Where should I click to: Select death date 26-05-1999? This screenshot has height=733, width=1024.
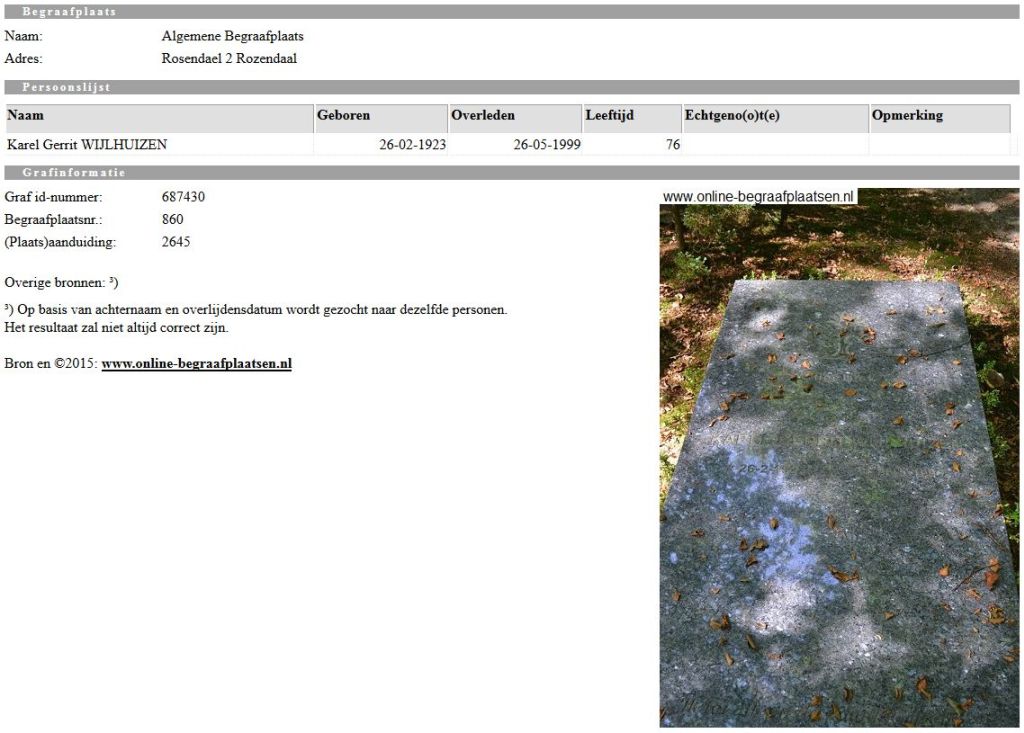547,145
